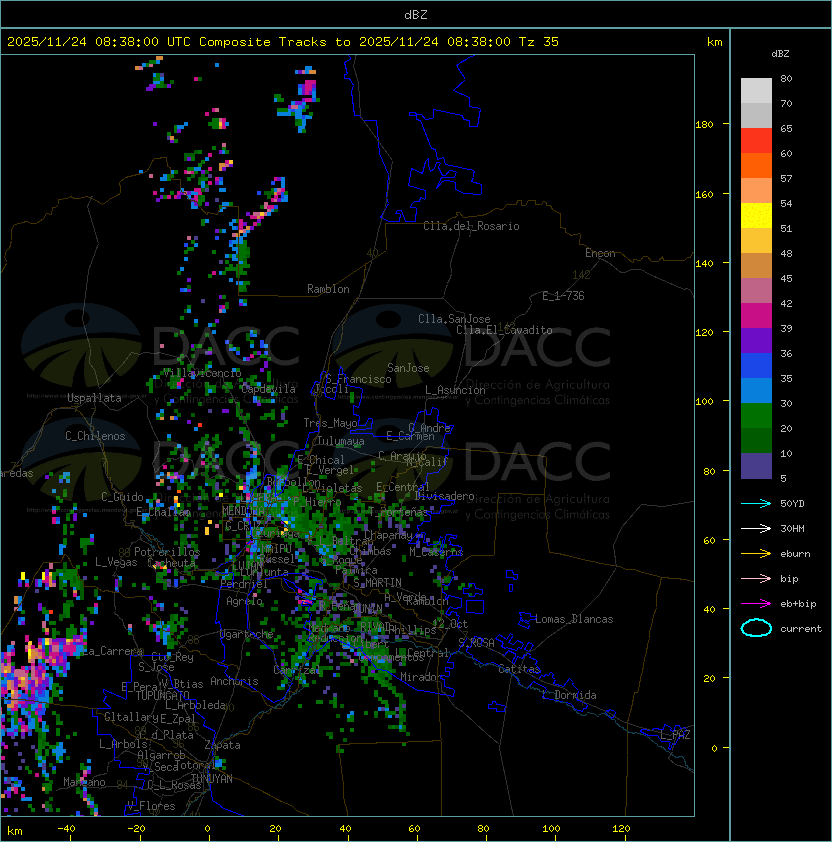
Task: Click the Anchoris map label
Action: click(234, 681)
